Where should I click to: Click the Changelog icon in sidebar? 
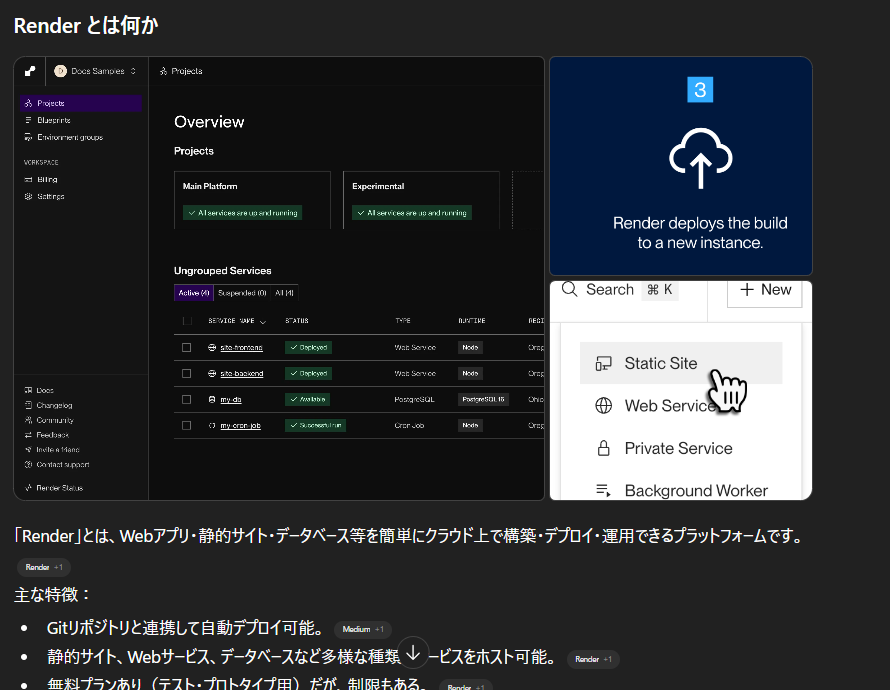click(28, 405)
